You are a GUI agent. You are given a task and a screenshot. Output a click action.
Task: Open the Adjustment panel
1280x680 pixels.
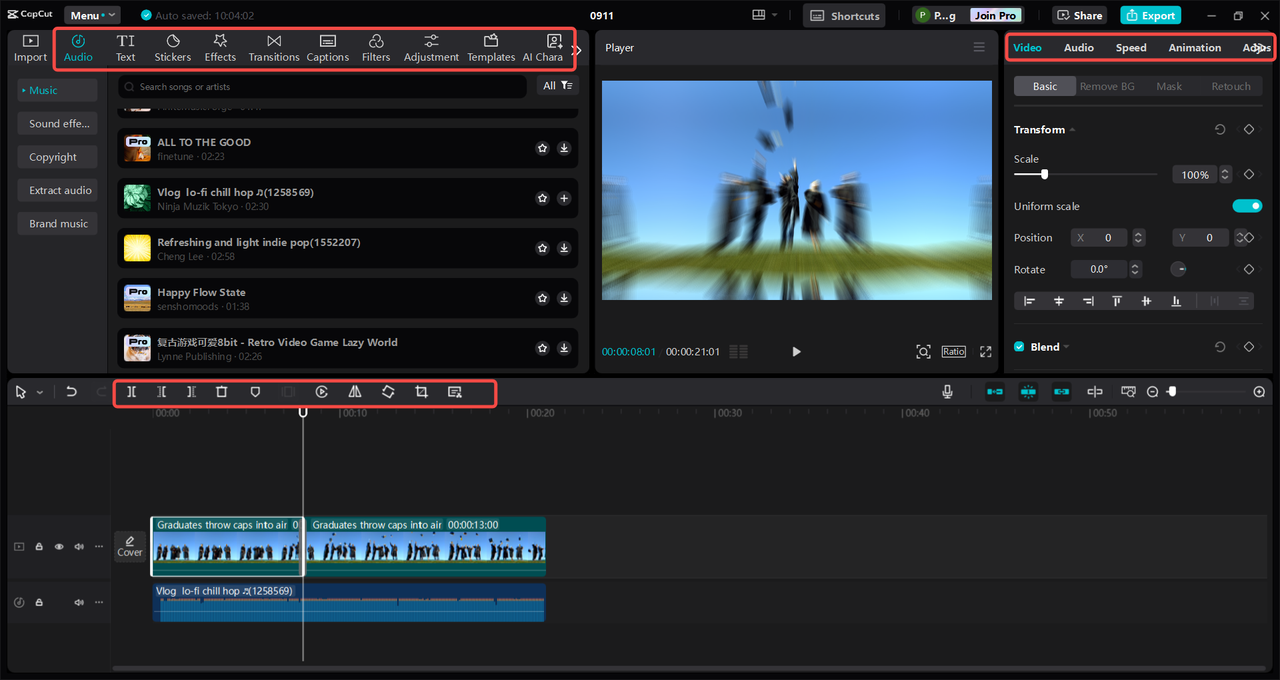coord(431,47)
